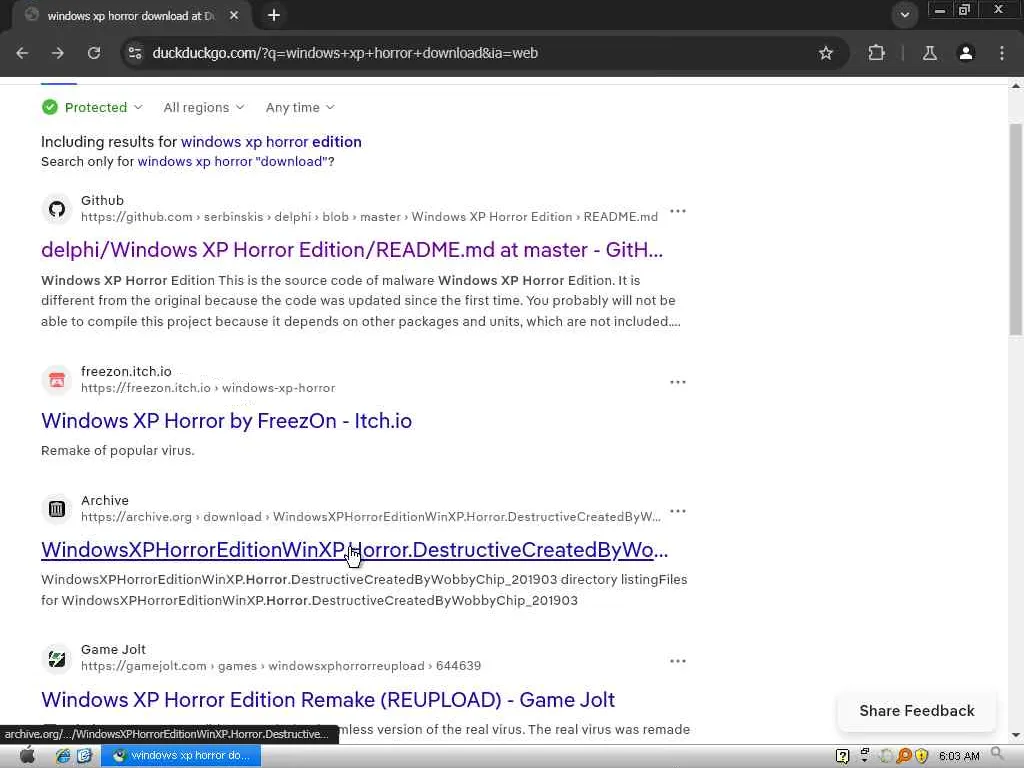This screenshot has height=768, width=1024.
Task: Open Windows XP Horror by FreezOn link
Action: (x=227, y=421)
